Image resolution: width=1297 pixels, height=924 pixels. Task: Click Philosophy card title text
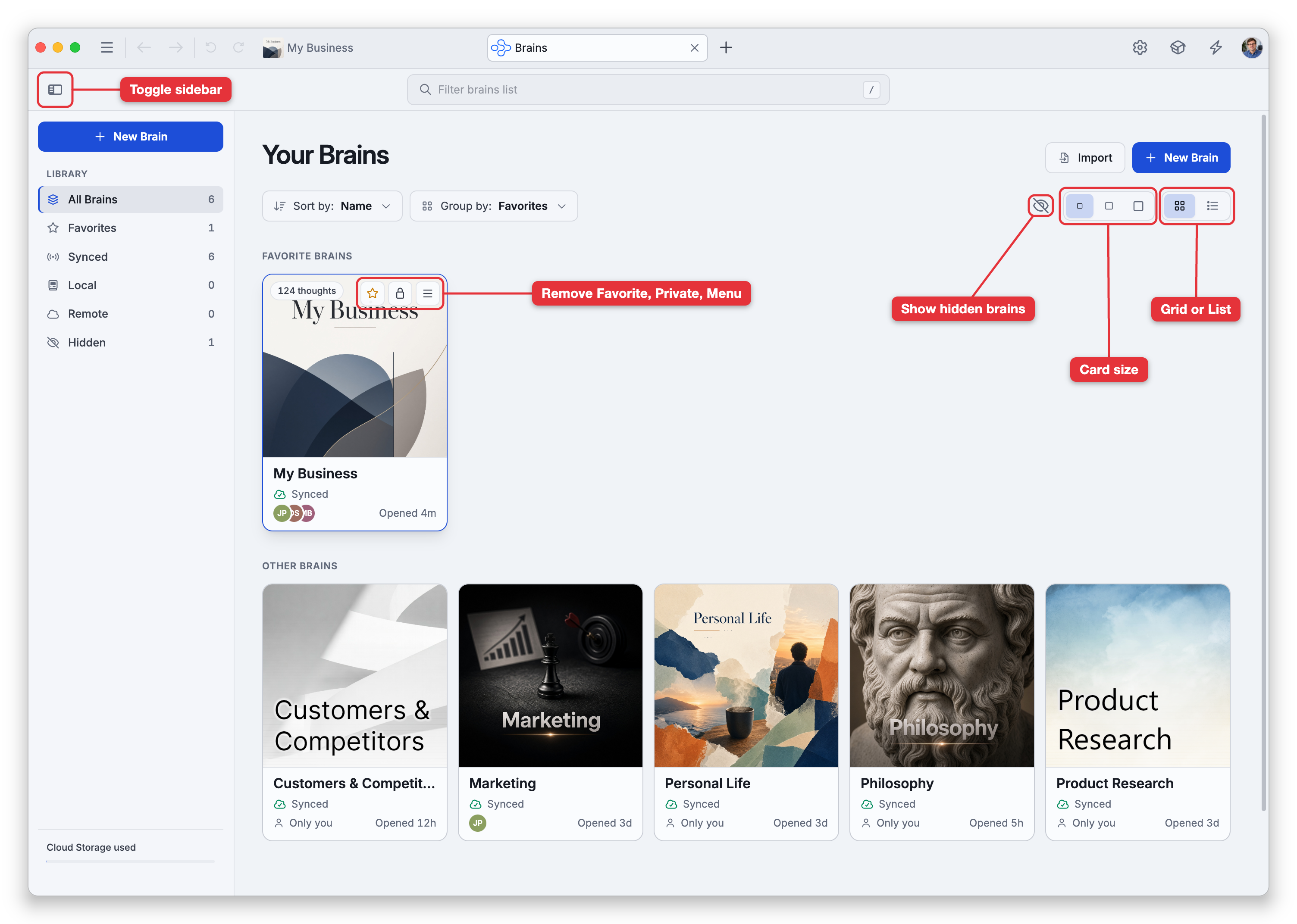(897, 784)
